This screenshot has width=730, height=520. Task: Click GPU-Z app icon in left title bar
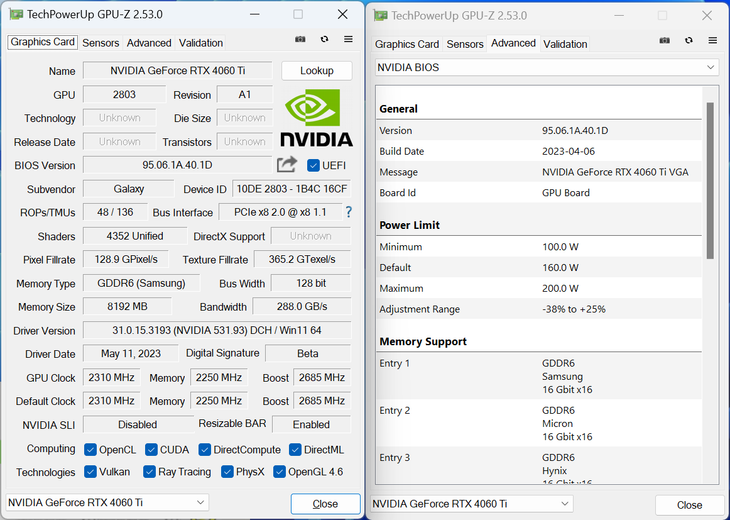click(16, 14)
